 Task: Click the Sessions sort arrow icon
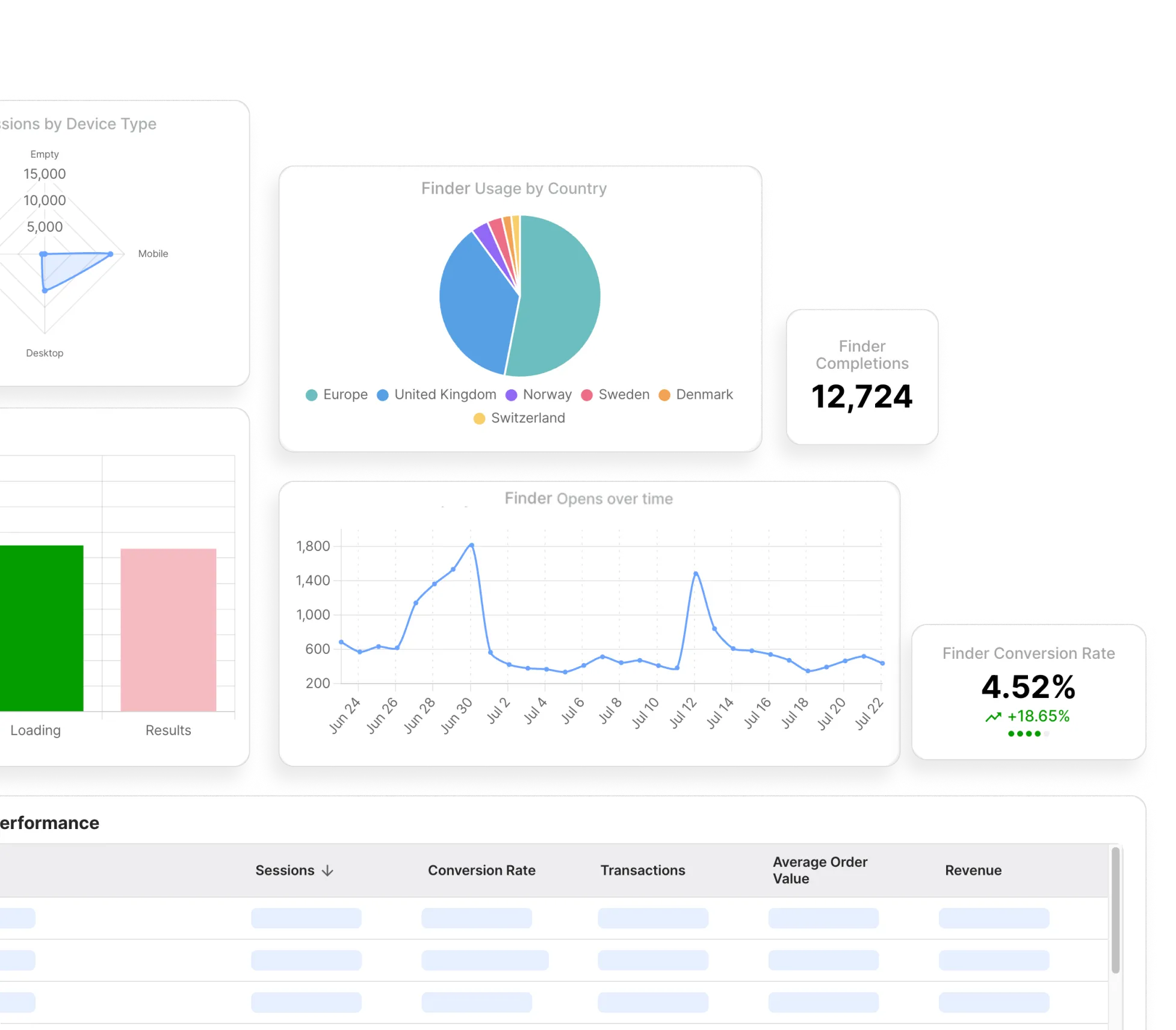[x=328, y=871]
